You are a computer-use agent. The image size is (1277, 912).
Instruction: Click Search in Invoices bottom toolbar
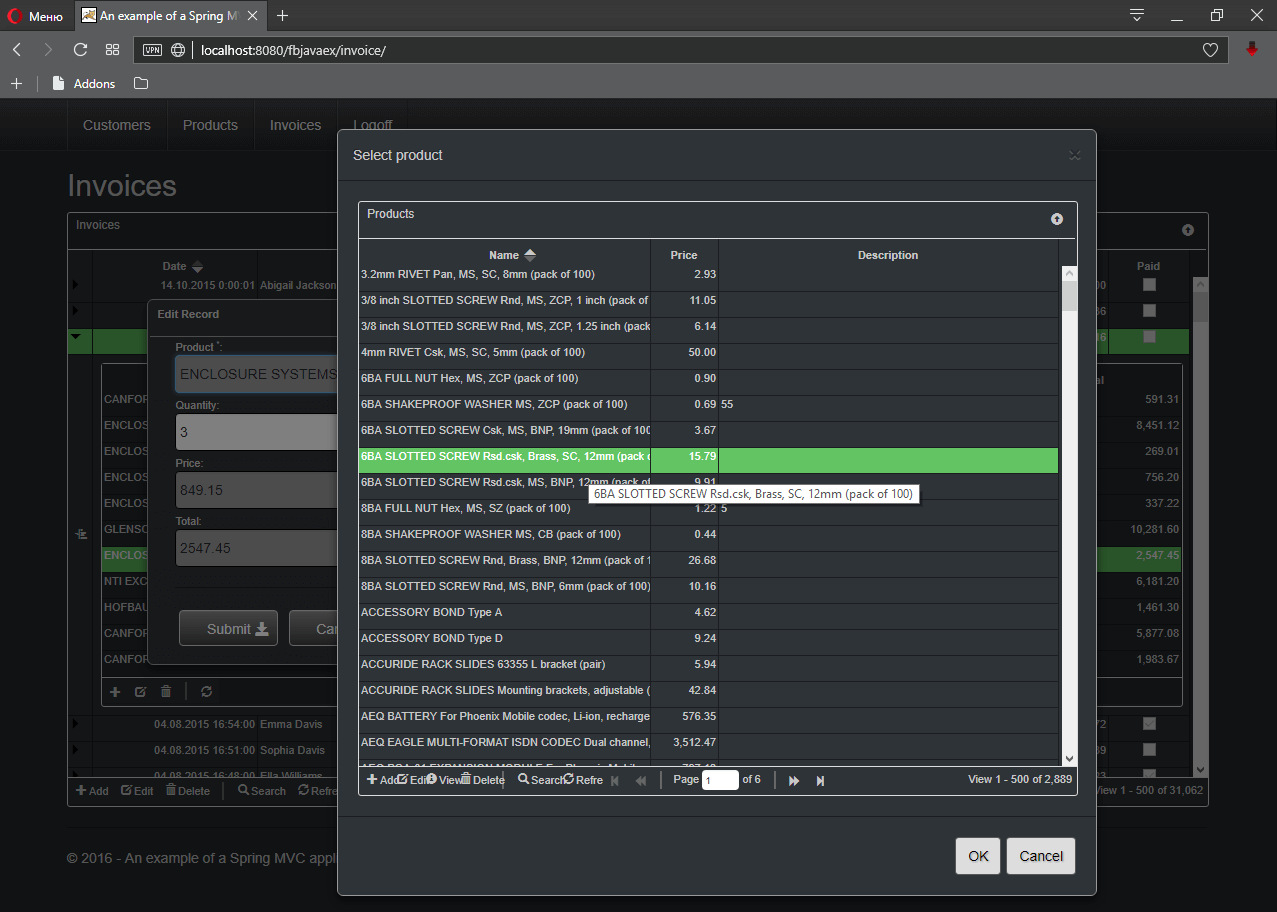[x=262, y=791]
